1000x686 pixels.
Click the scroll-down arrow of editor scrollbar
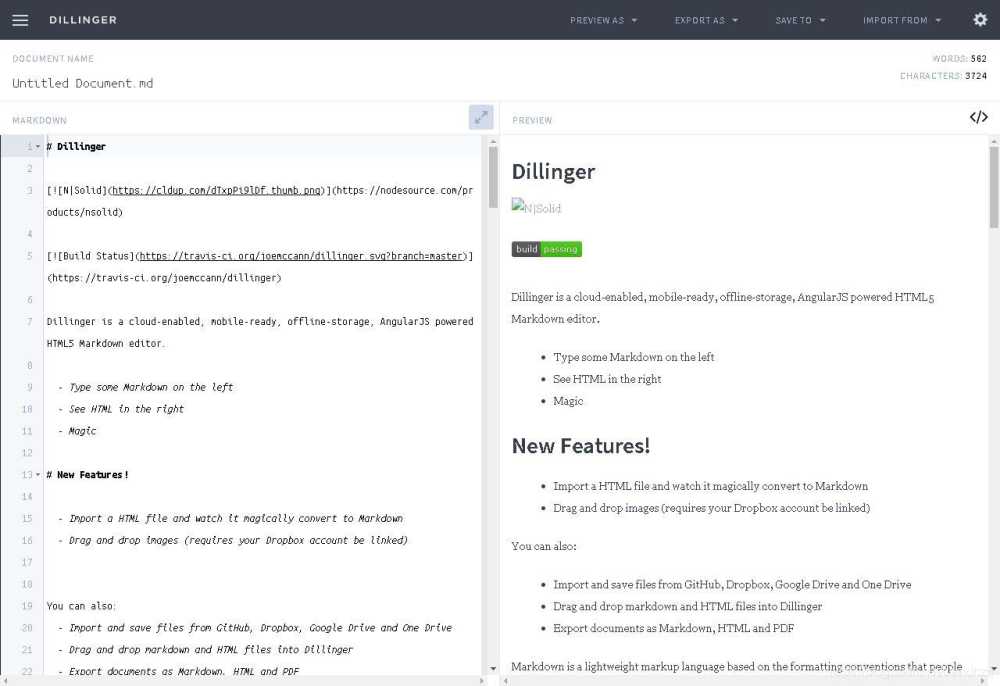tap(493, 668)
